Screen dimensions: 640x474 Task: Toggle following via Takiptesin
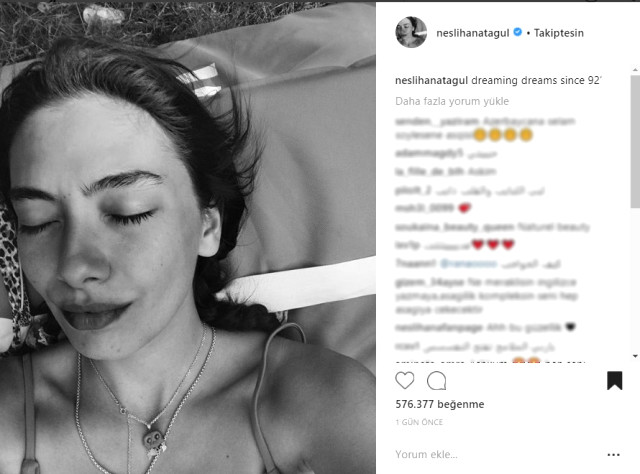click(x=559, y=33)
